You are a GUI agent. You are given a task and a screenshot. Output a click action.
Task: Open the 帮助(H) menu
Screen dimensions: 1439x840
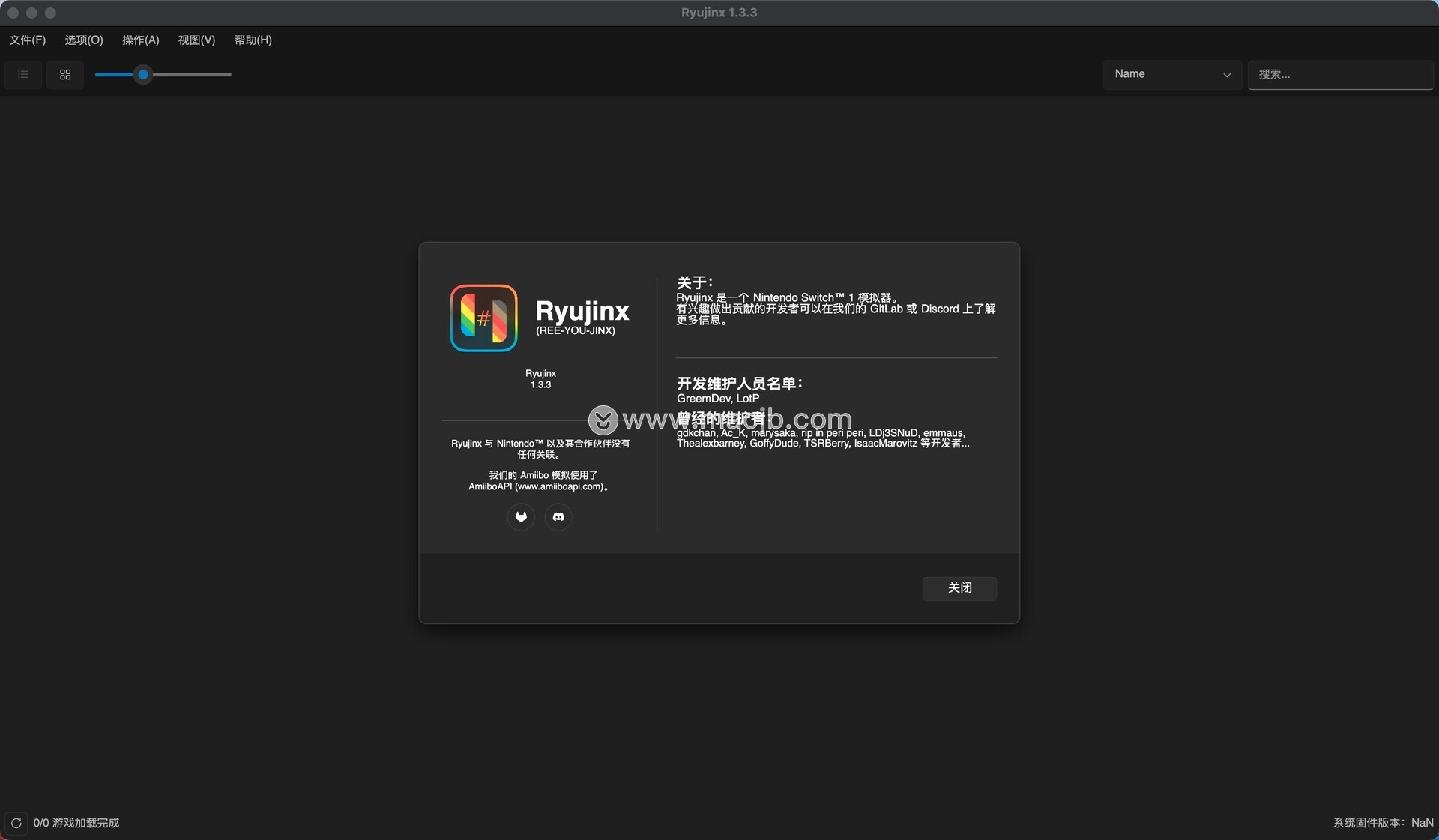pos(253,40)
